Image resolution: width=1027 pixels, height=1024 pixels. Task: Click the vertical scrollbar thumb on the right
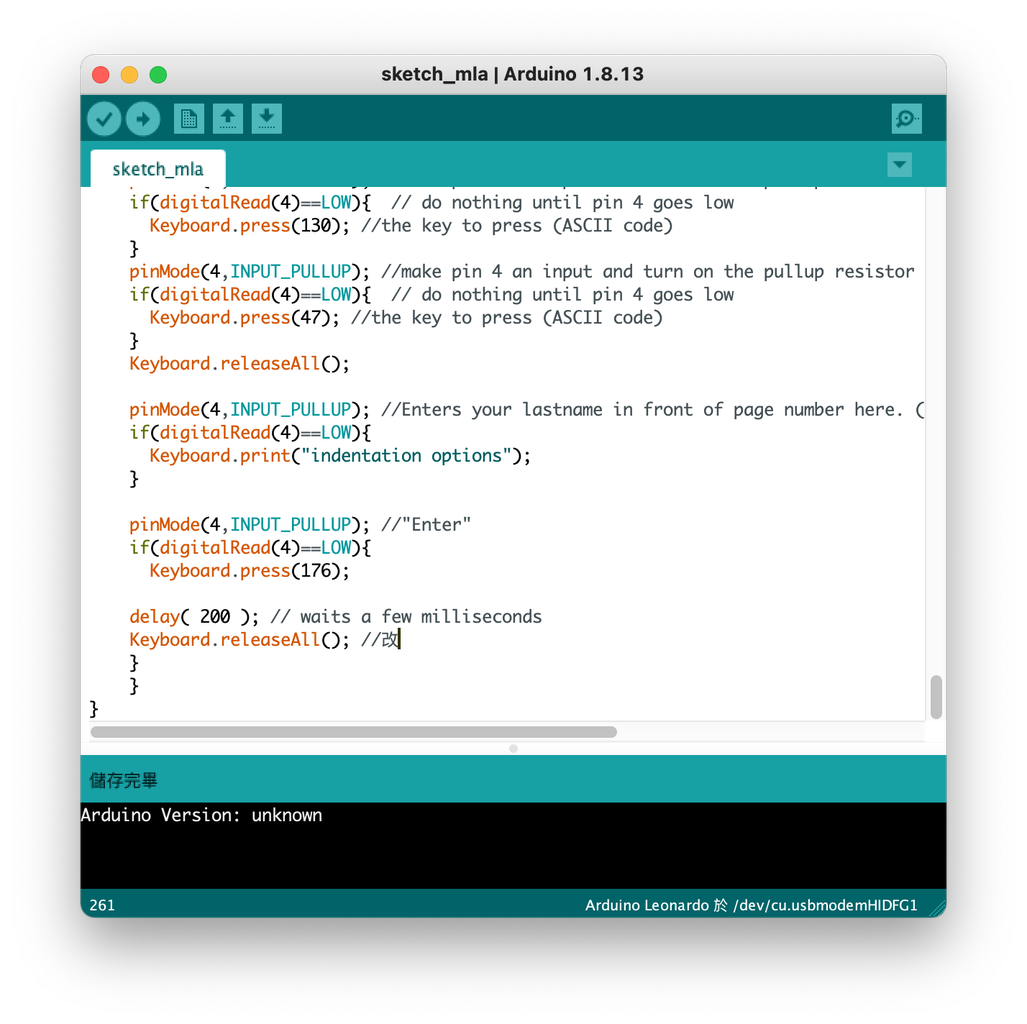point(935,697)
